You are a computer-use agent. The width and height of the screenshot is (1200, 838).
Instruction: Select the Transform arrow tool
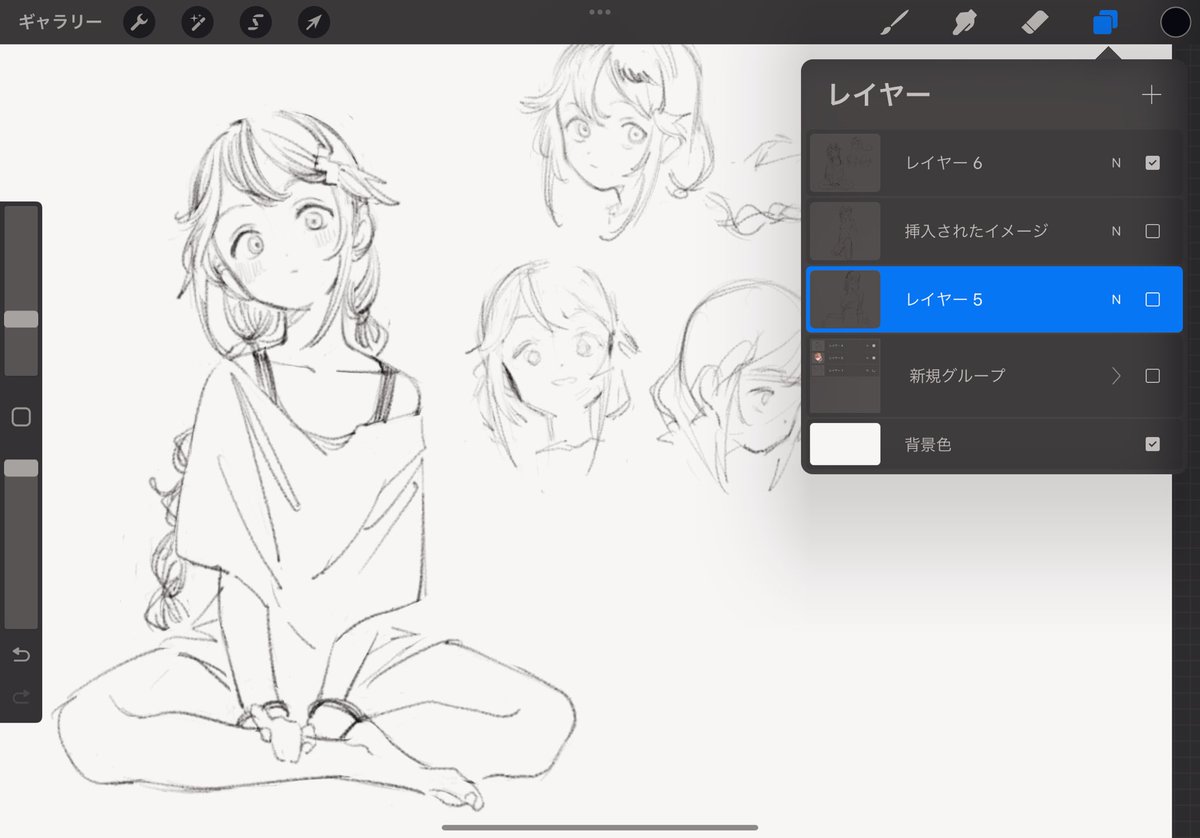tap(313, 22)
